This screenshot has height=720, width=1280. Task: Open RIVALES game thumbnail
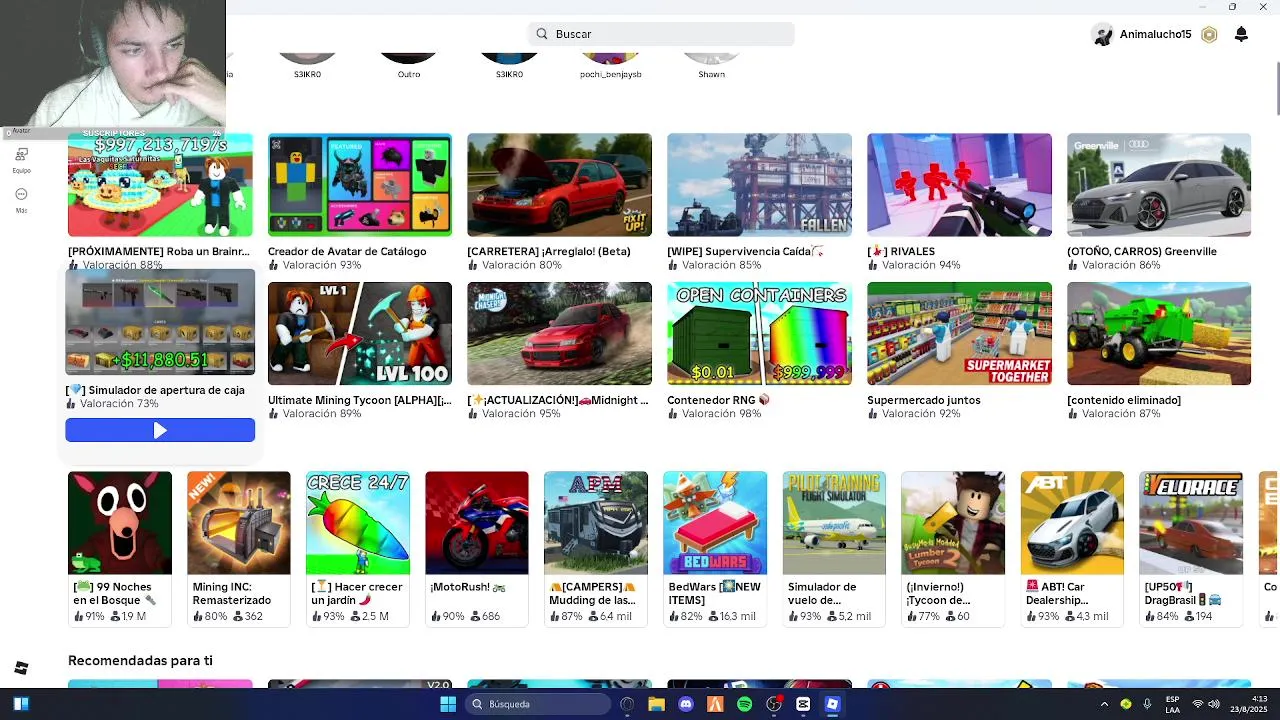(x=959, y=185)
